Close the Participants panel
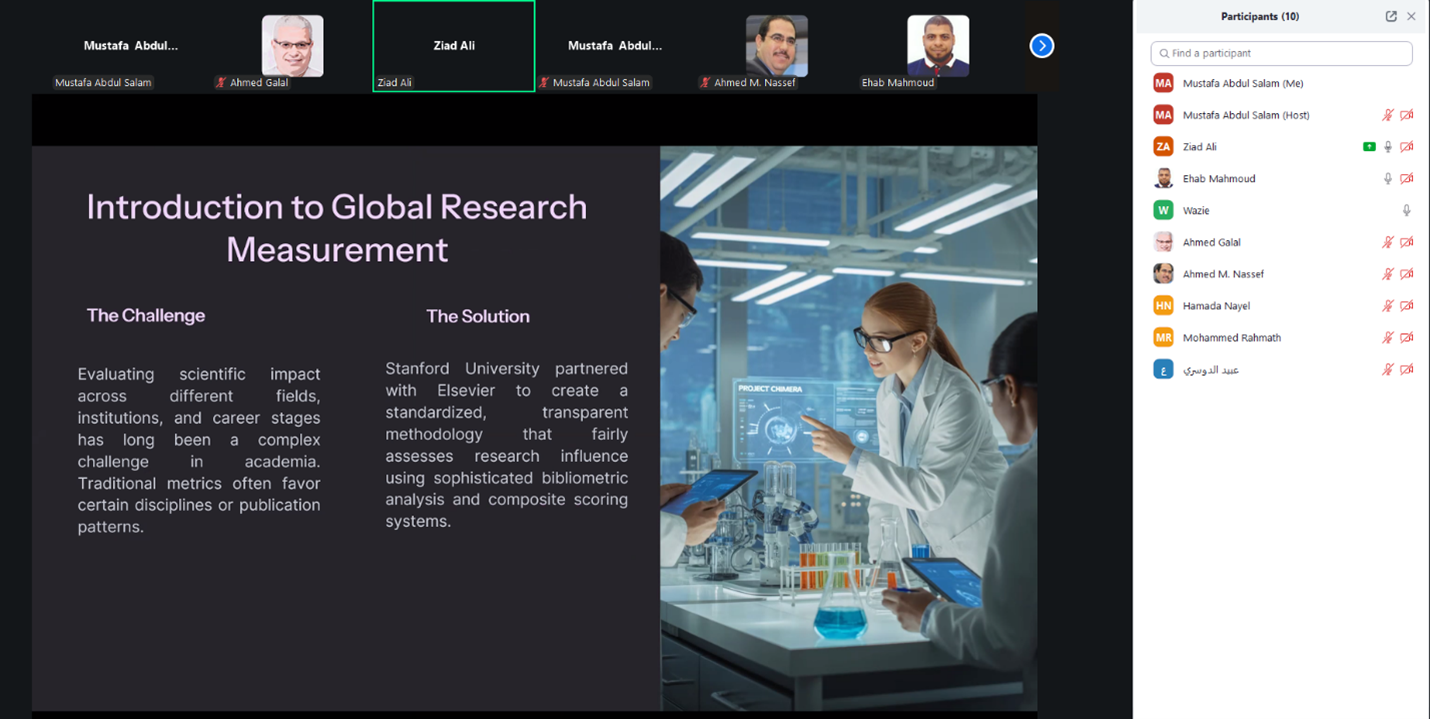Viewport: 1430px width, 719px height. 1411,17
